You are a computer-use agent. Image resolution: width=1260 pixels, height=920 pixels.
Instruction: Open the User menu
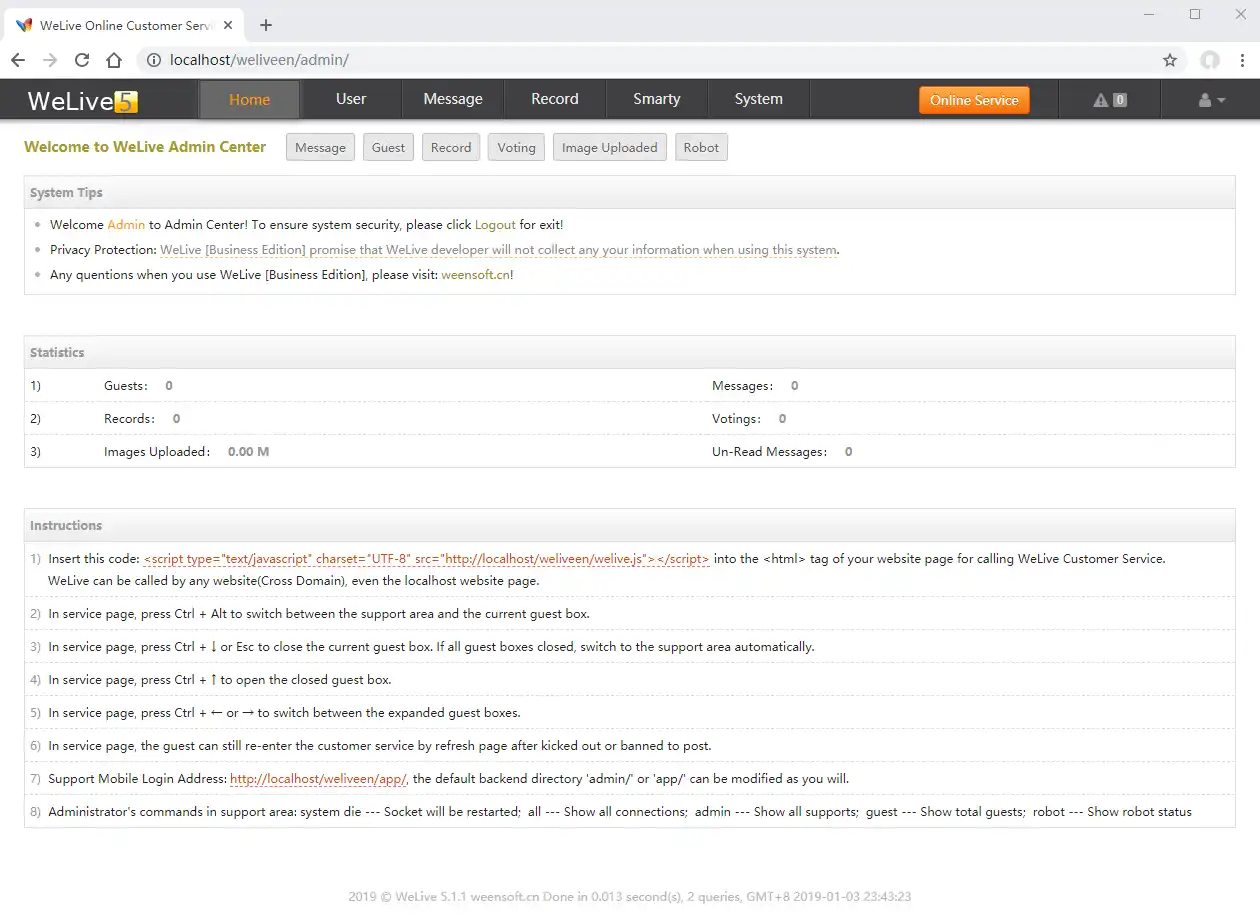point(351,99)
